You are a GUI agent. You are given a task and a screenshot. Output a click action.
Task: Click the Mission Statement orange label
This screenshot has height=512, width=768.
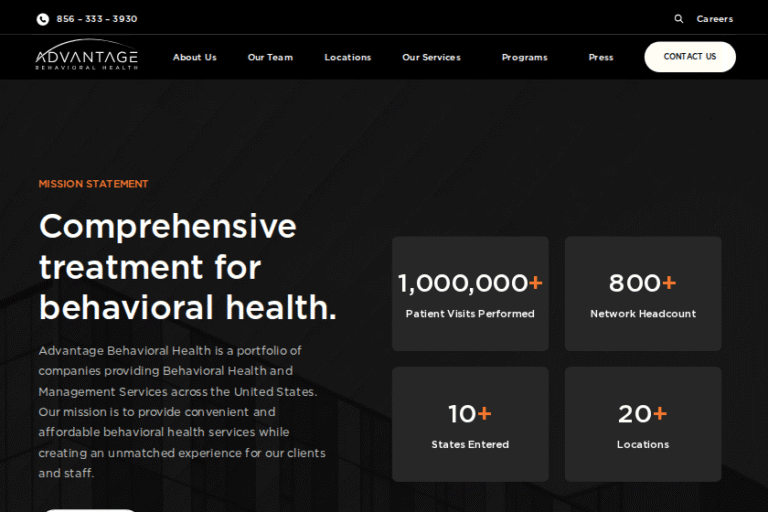93,184
